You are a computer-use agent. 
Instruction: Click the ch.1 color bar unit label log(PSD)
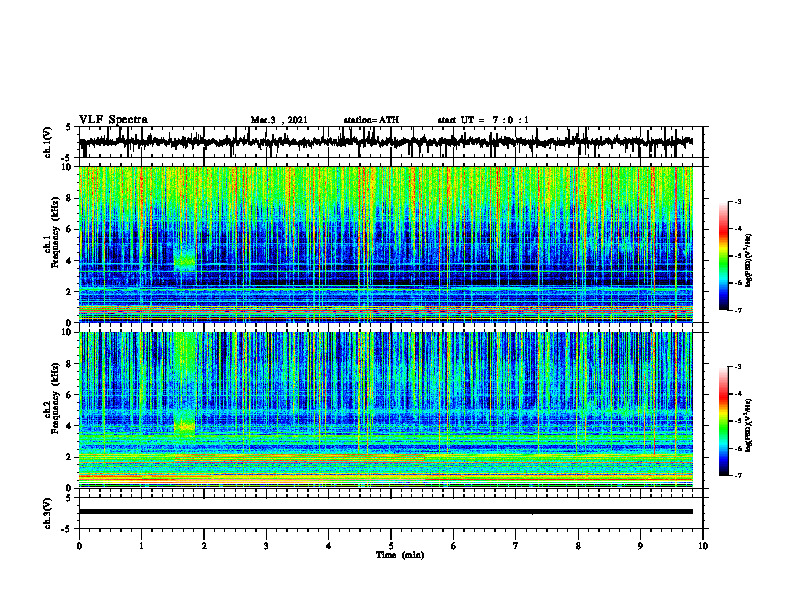coord(749,261)
